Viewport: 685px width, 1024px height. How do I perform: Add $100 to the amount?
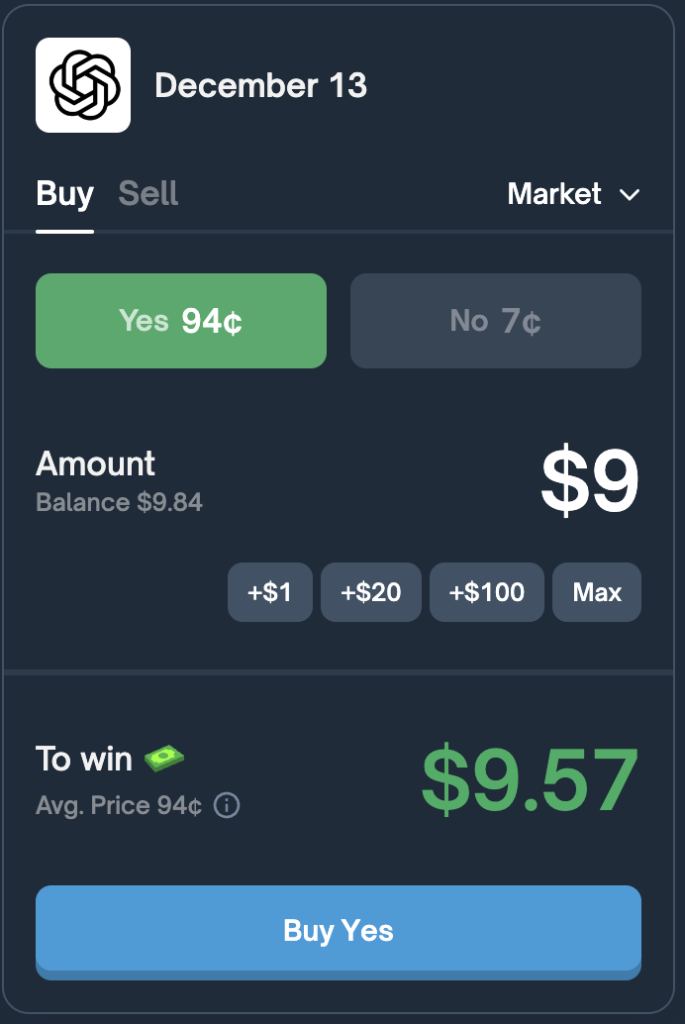486,592
